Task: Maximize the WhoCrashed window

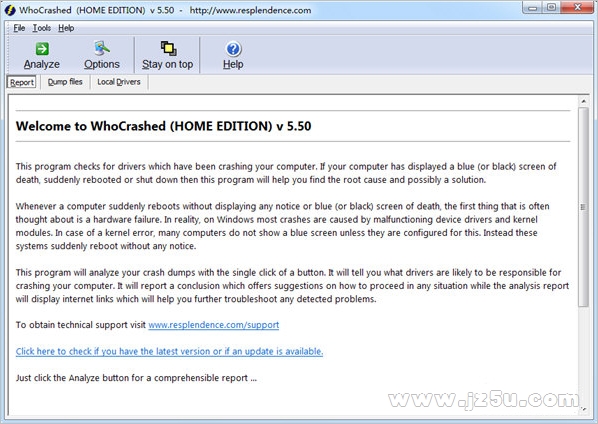Action: pos(551,7)
